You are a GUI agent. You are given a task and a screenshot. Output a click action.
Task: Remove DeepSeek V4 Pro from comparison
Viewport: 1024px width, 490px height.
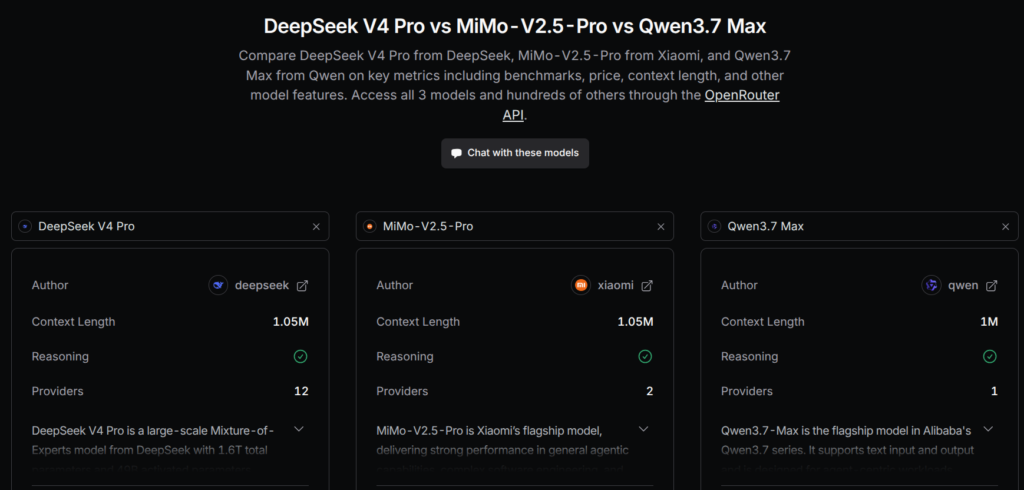click(x=316, y=227)
